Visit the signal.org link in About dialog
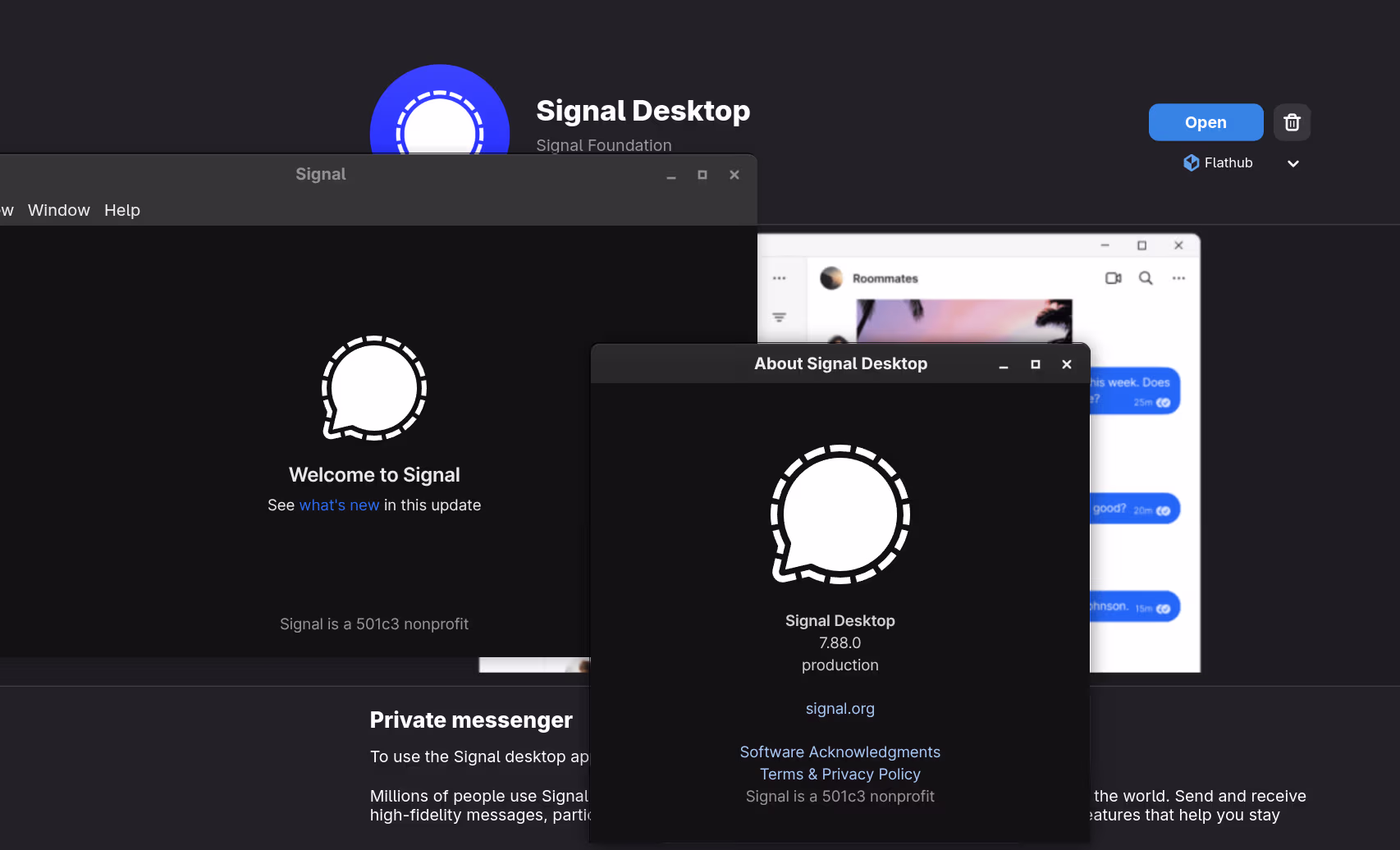This screenshot has height=850, width=1400. 840,709
